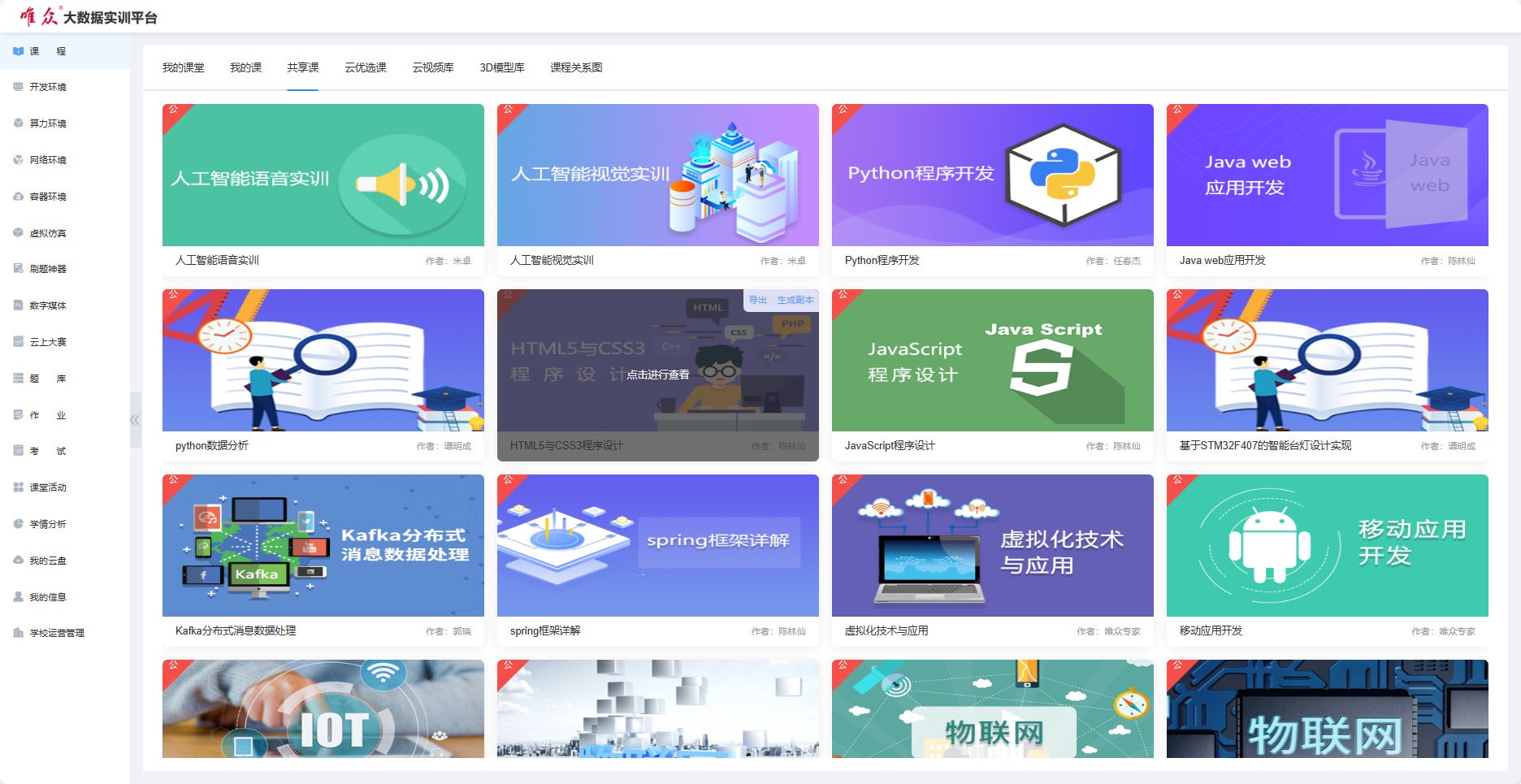Click the 学情分析 pie chart icon
This screenshot has height=784, width=1521.
(x=18, y=524)
